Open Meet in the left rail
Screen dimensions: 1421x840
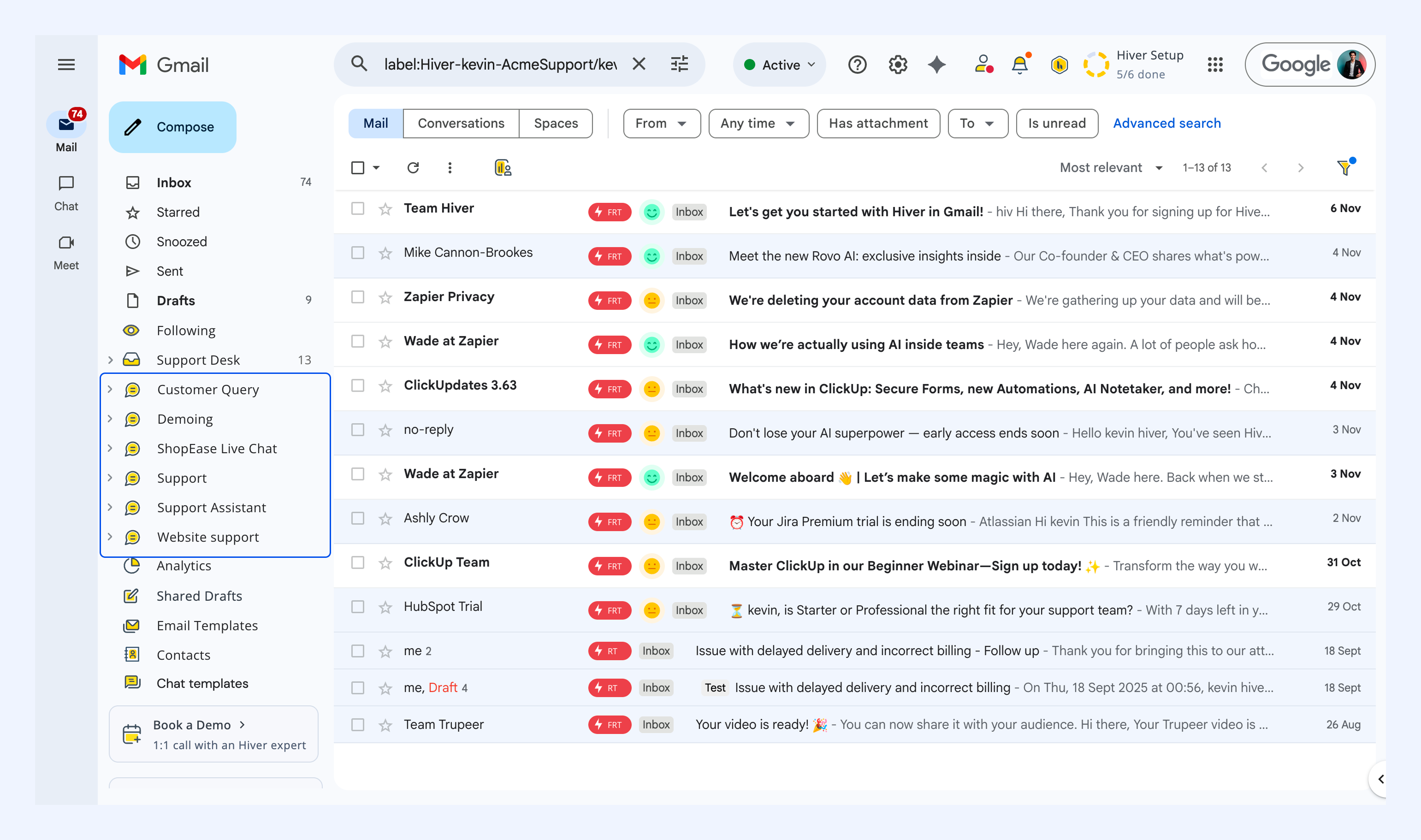tap(66, 253)
